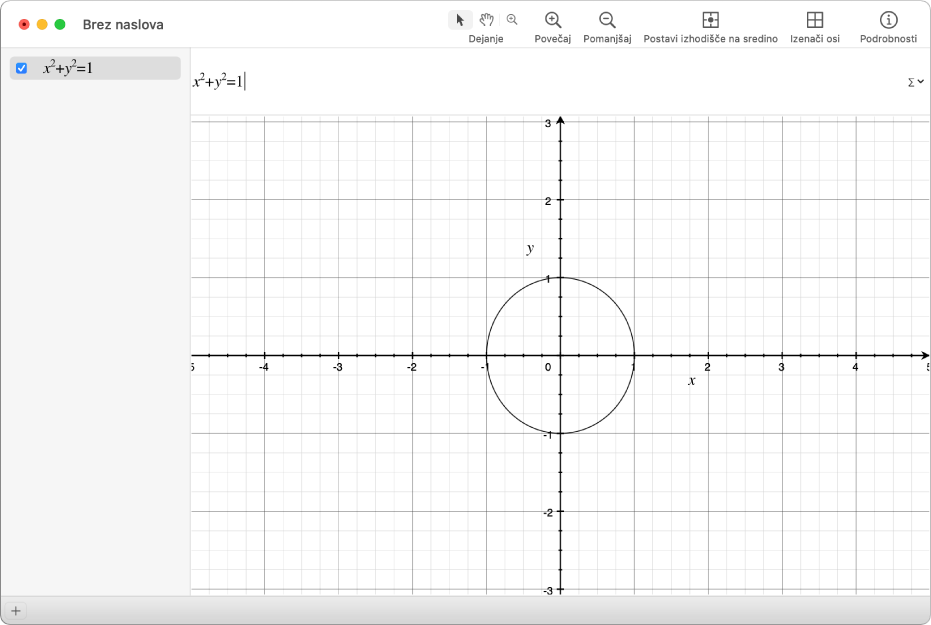Click the Izenači osi grid icon

[815, 20]
